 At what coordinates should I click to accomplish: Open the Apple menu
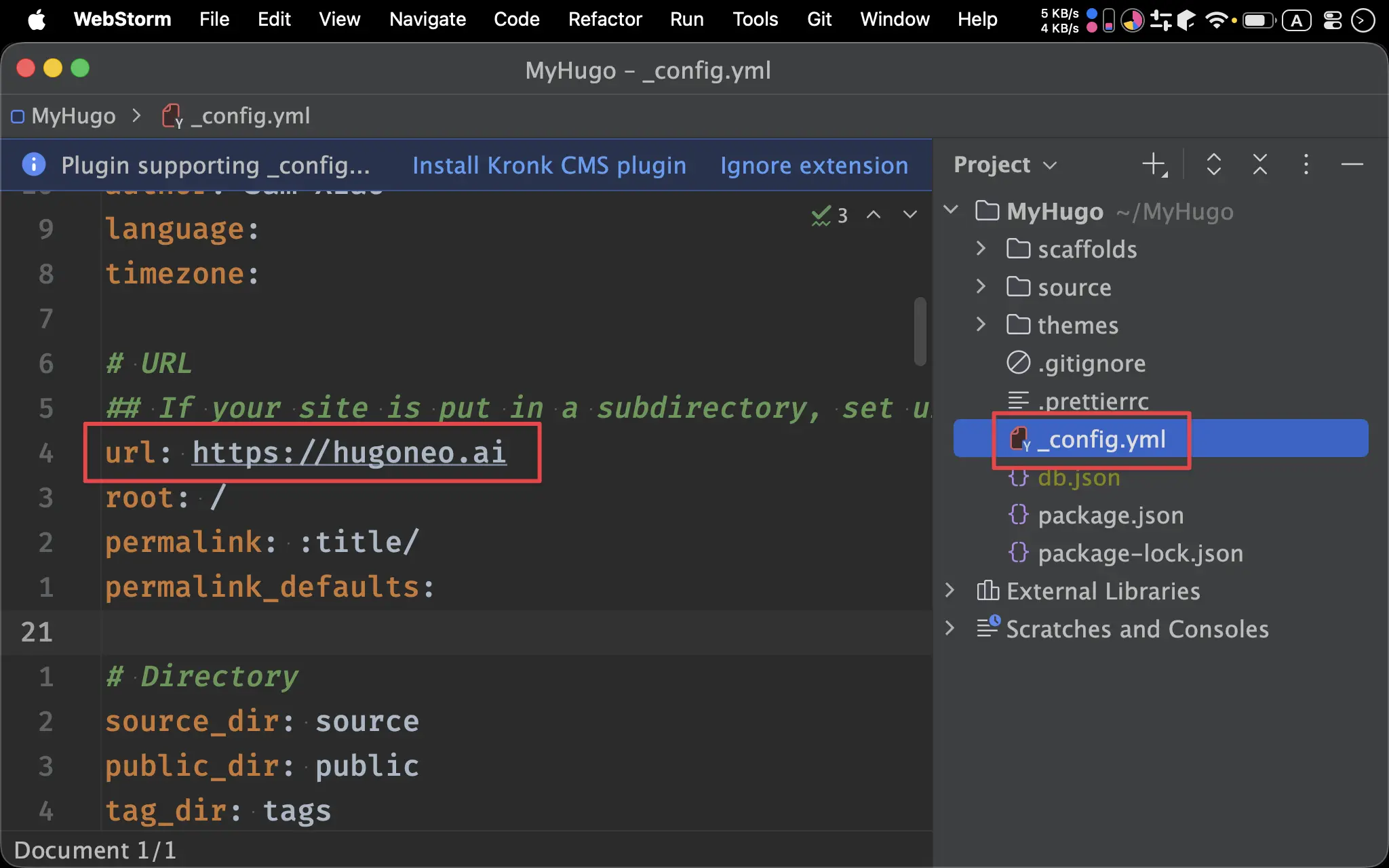[x=37, y=20]
